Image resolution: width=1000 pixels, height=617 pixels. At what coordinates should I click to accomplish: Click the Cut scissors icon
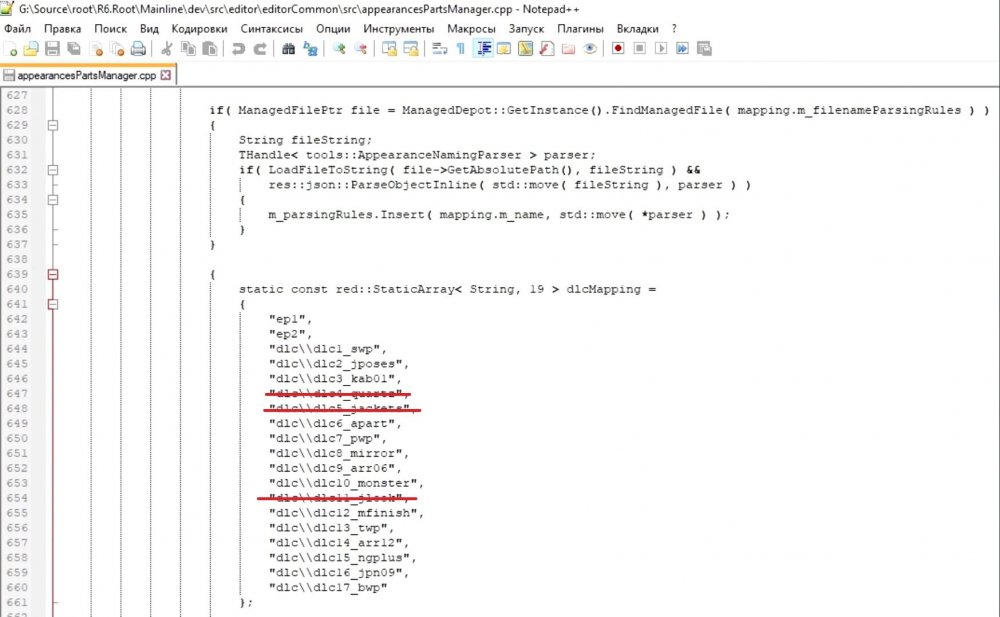[166, 48]
